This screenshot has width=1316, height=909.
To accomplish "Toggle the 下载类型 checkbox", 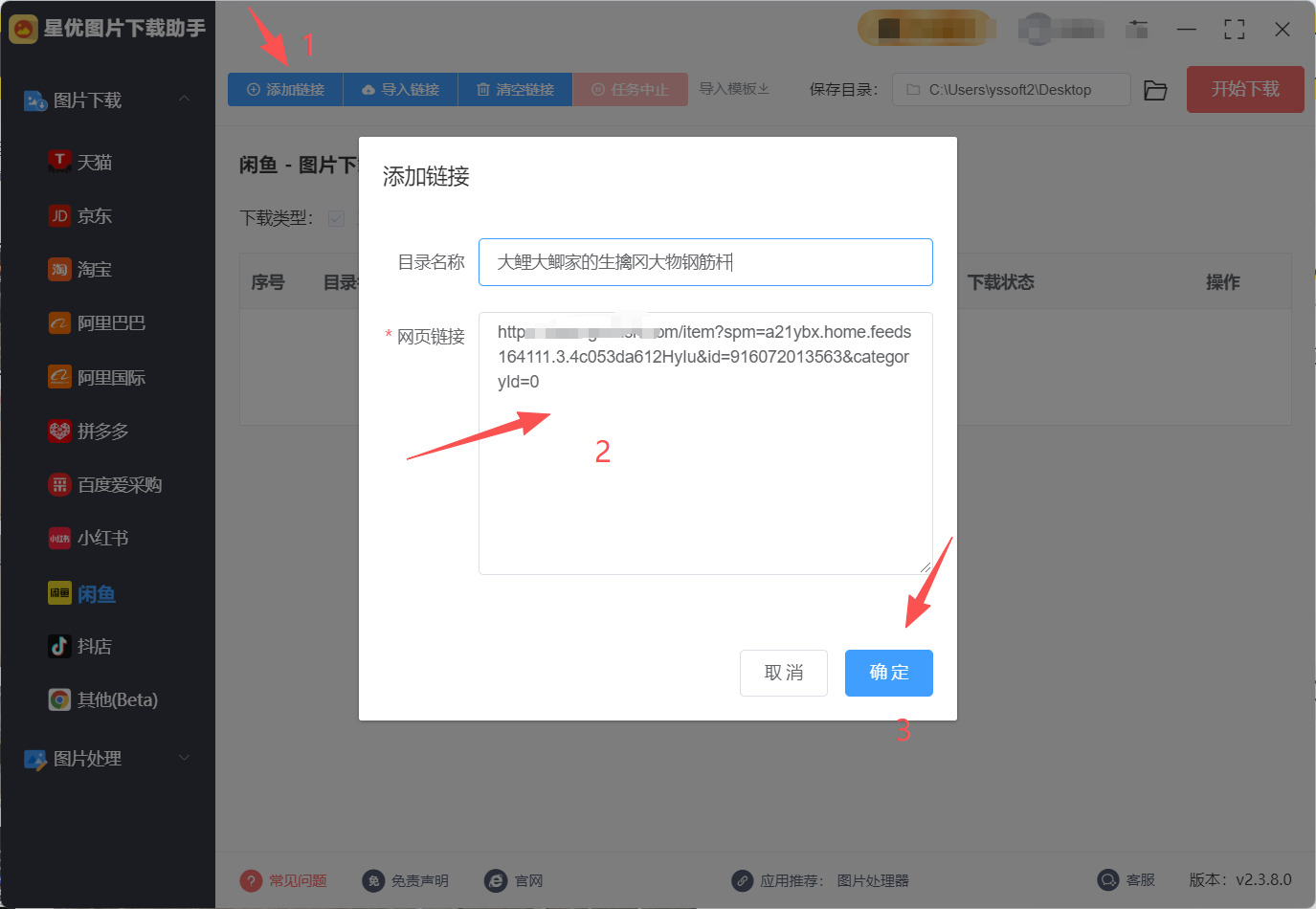I will pos(336,218).
